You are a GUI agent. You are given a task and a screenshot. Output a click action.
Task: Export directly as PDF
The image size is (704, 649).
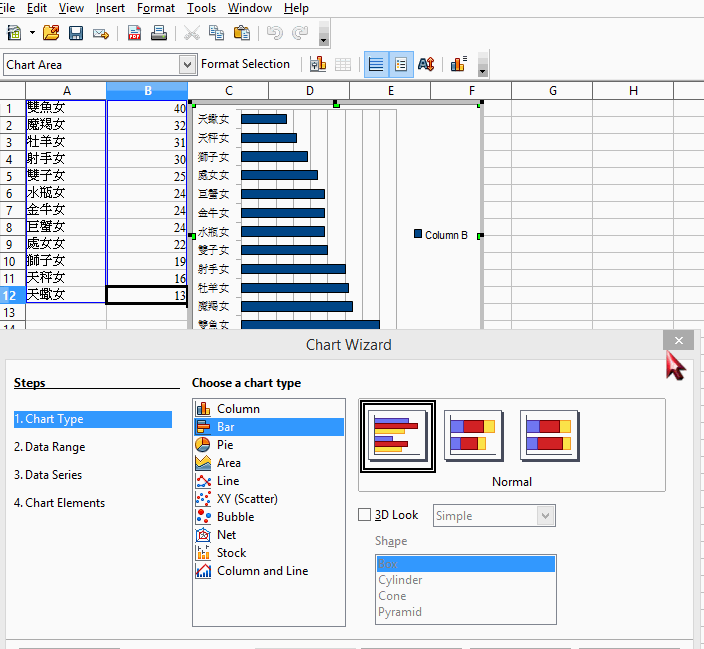[x=135, y=33]
